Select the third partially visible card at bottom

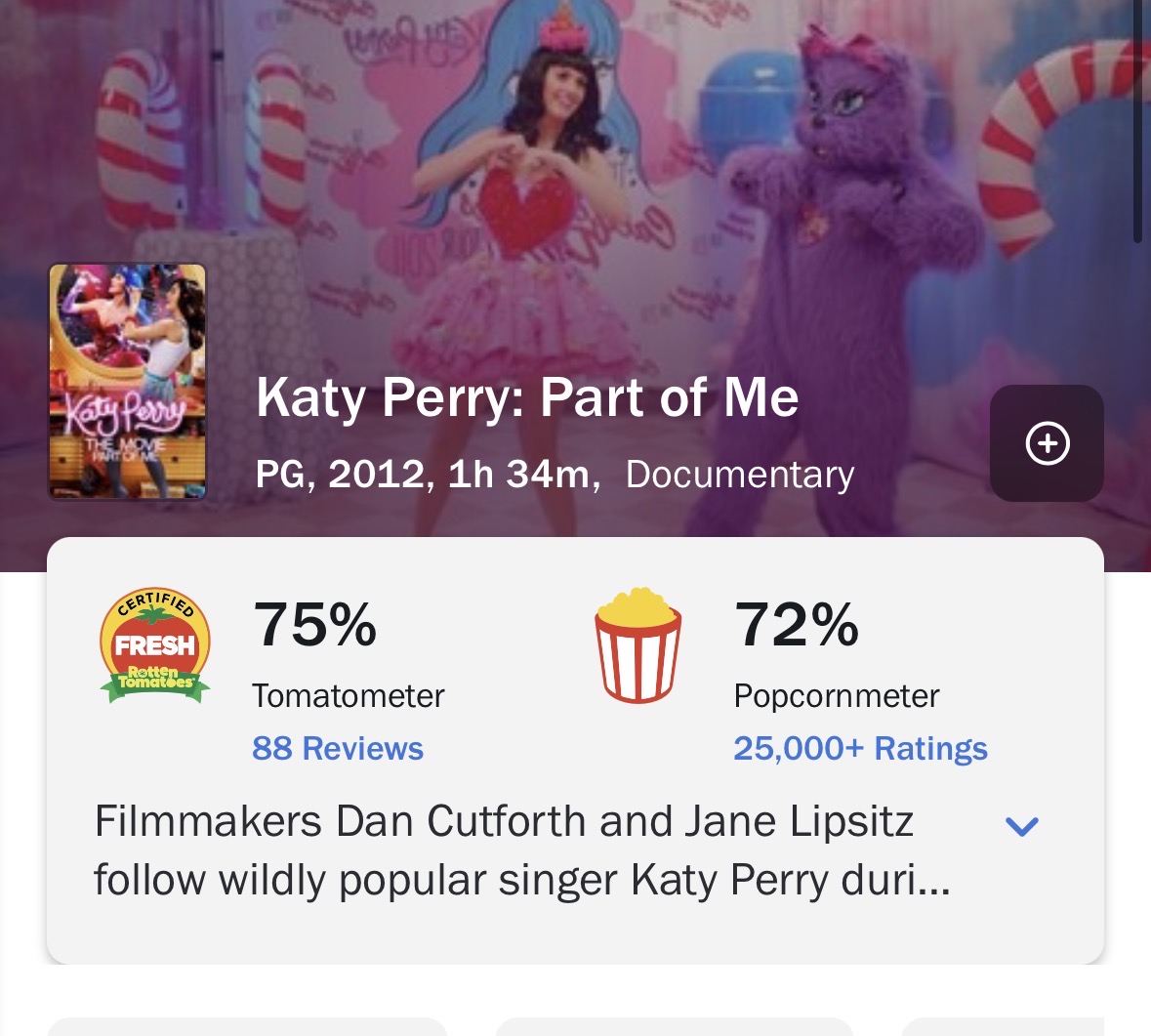coord(1003,1026)
